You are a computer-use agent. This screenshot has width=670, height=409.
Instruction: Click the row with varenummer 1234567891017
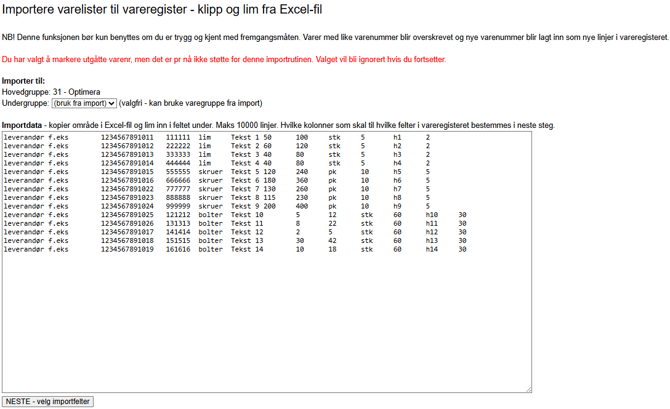coord(127,232)
